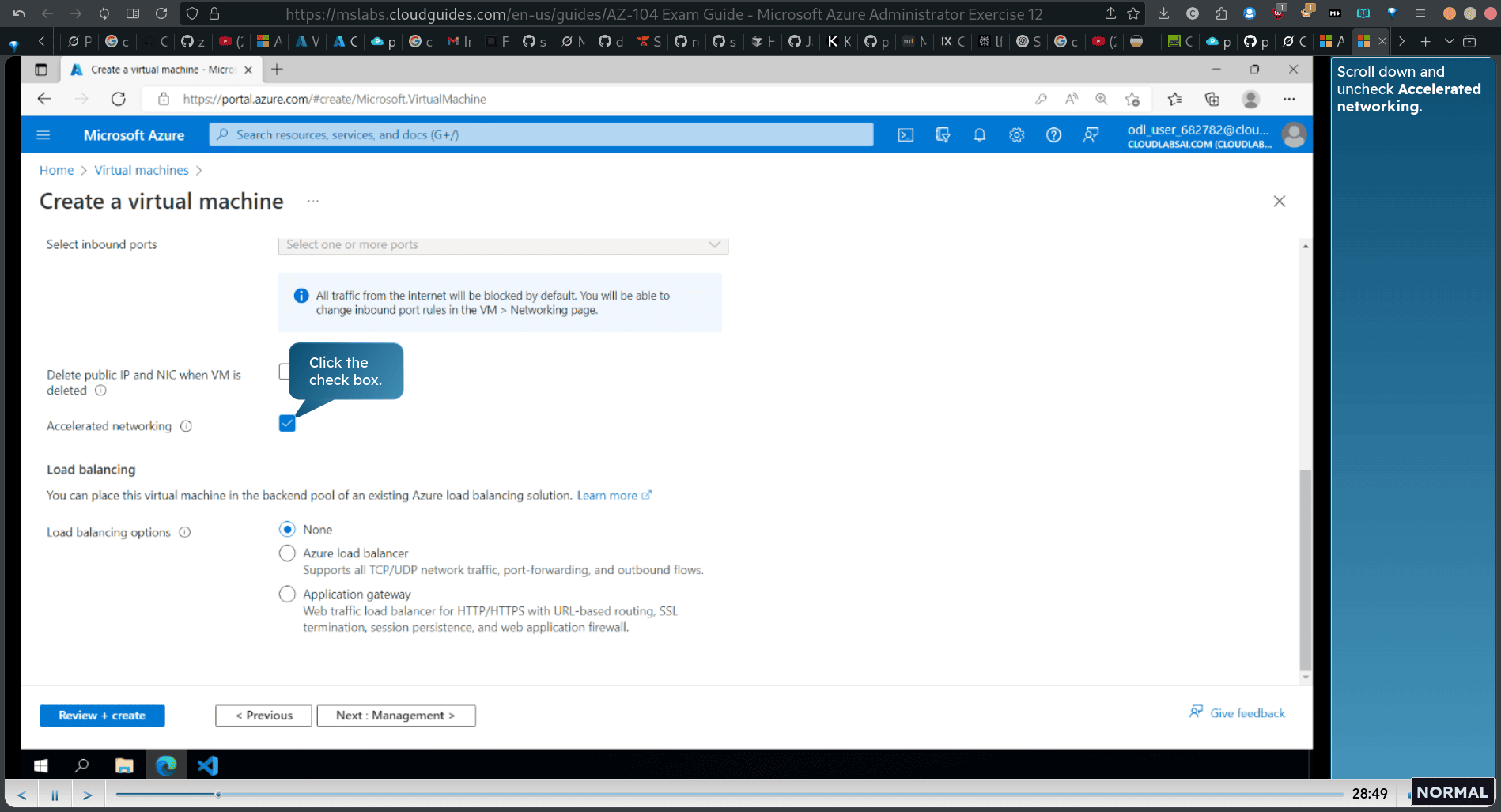This screenshot has height=812, width=1501.
Task: Open the ellipsis next to page title
Action: point(313,201)
